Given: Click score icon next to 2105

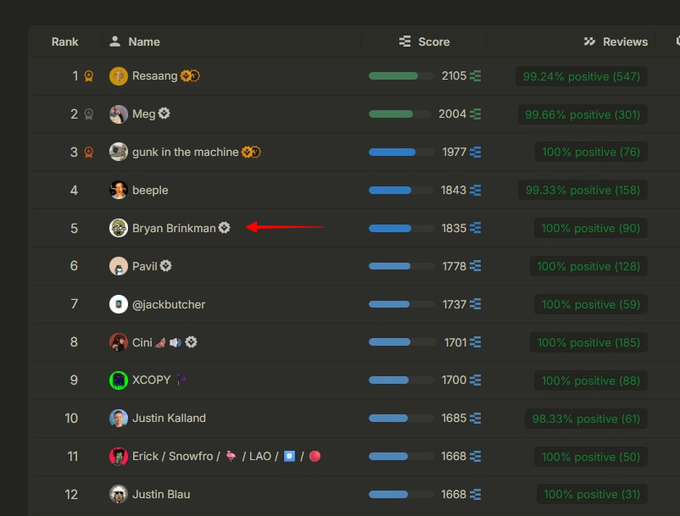Looking at the screenshot, I should click(x=475, y=76).
